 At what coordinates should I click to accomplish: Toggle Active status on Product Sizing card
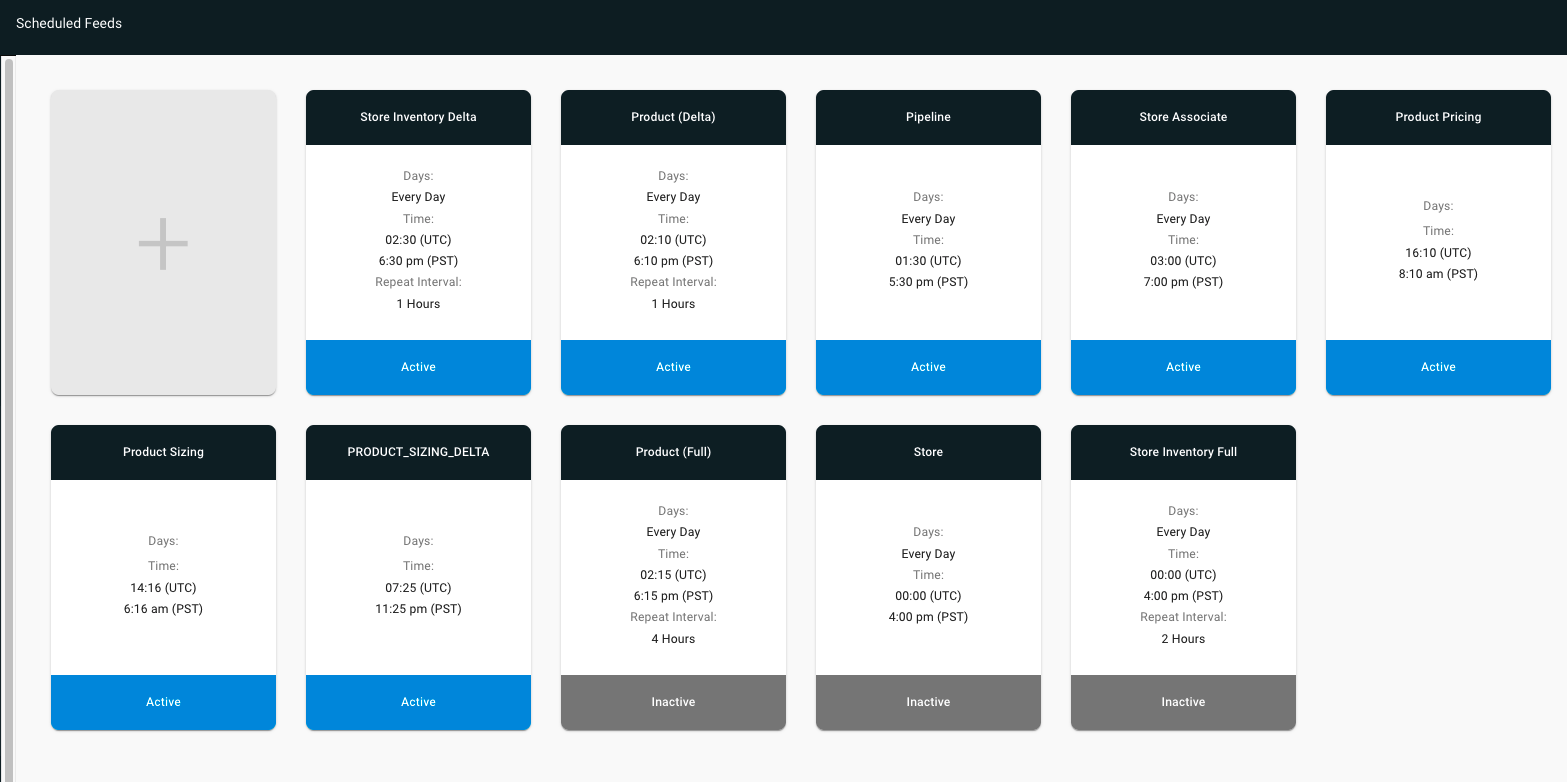point(163,702)
